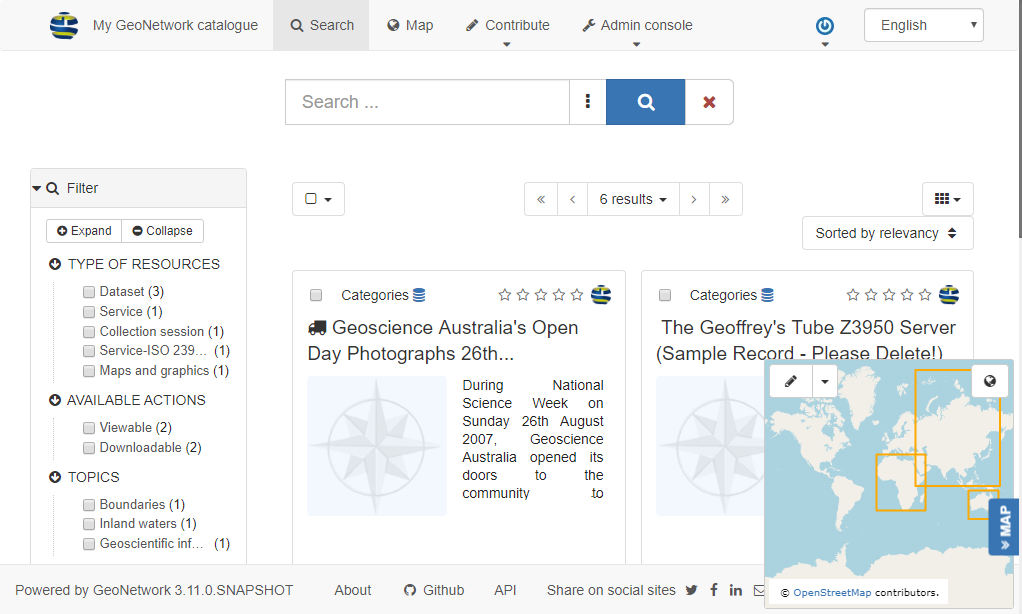The image size is (1022, 614).
Task: Select the Geoffrey's Tube record checkbox
Action: point(665,295)
